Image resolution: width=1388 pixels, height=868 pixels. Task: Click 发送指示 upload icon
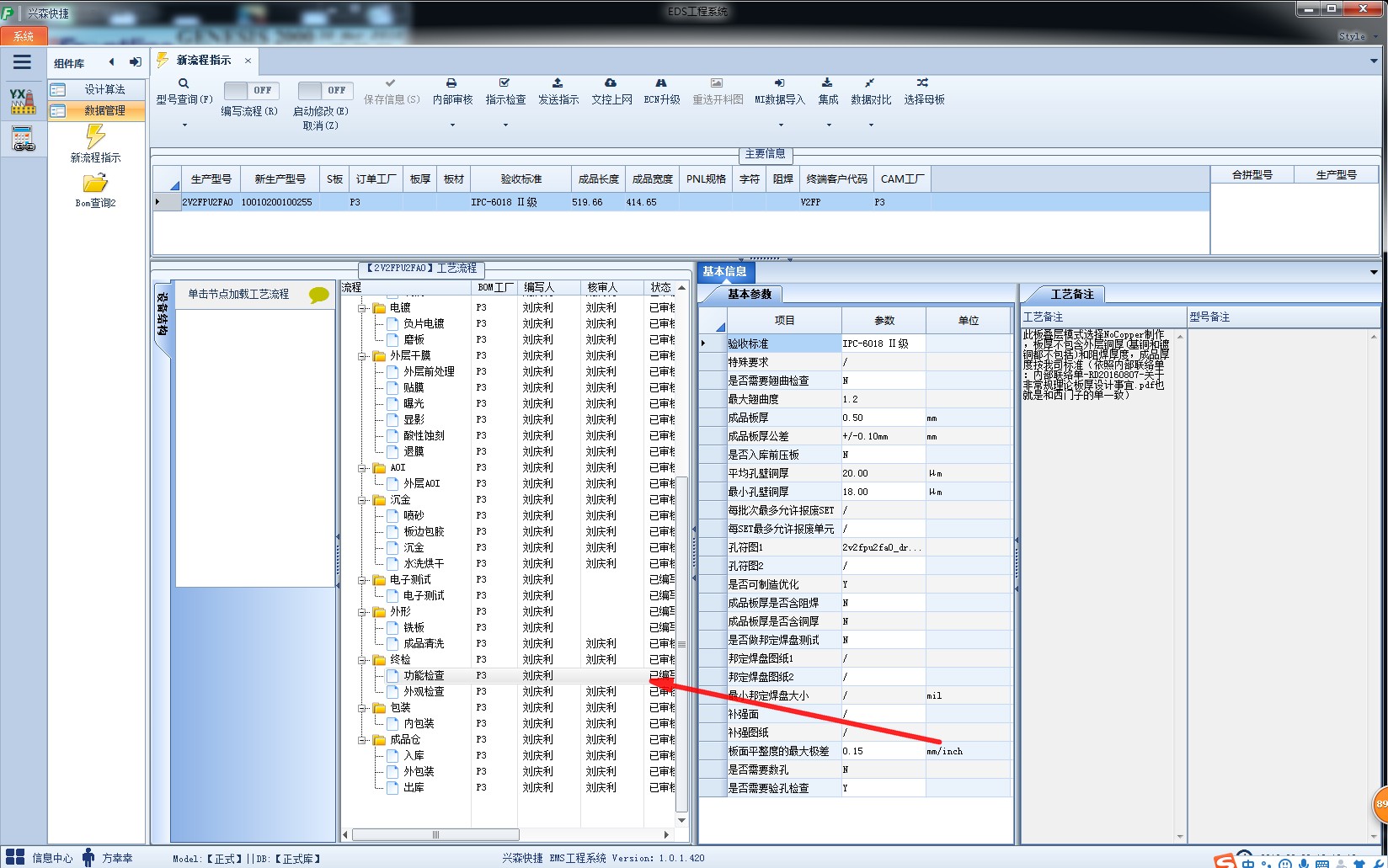[558, 83]
